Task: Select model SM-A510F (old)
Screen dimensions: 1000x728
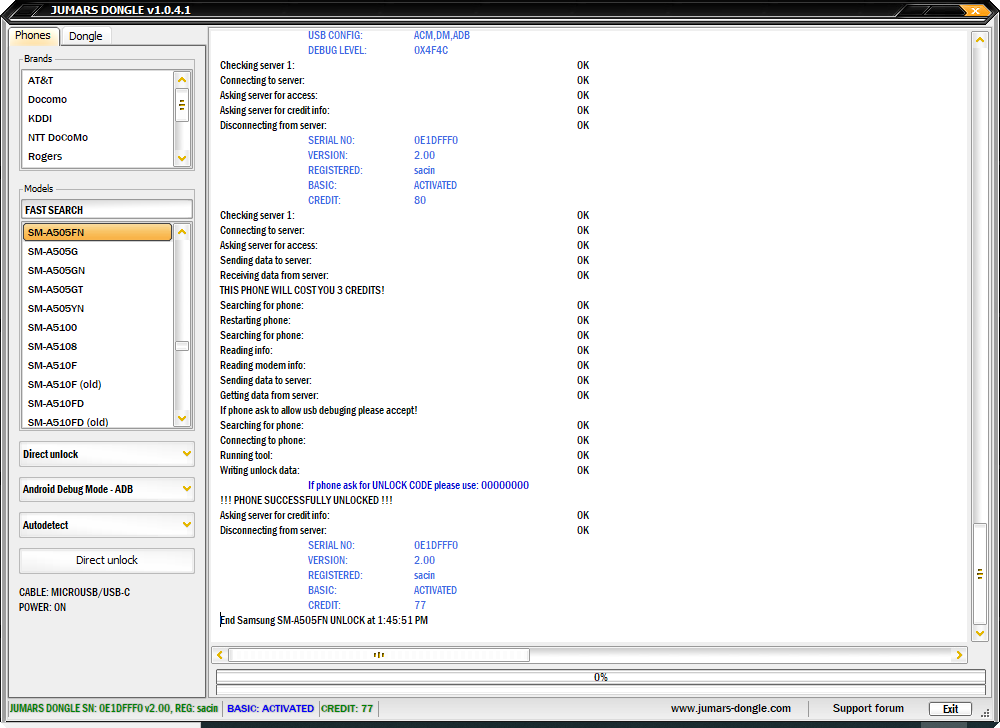Action: pyautogui.click(x=97, y=384)
